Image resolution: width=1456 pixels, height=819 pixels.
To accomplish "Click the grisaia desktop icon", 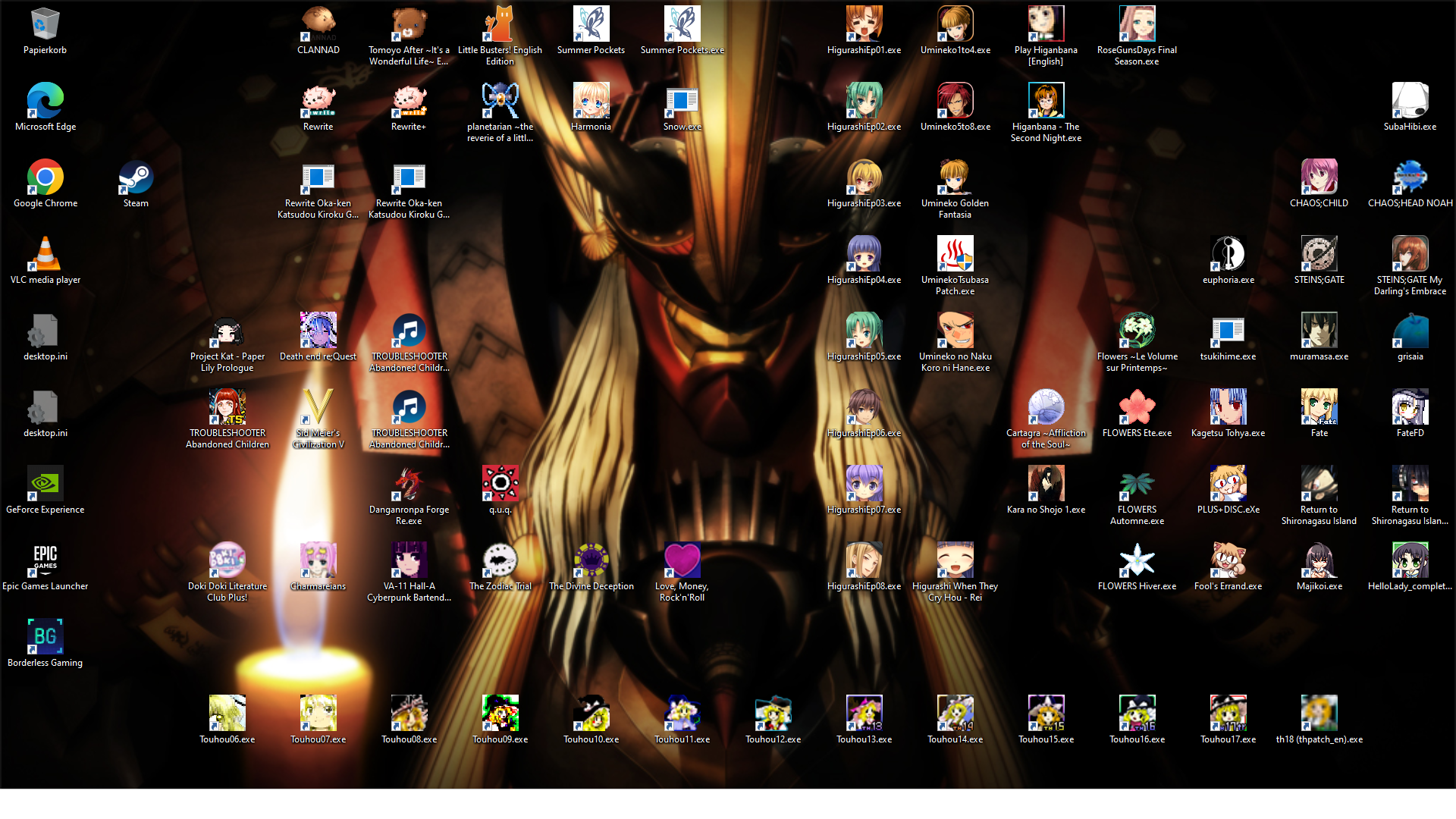I will pyautogui.click(x=1410, y=331).
